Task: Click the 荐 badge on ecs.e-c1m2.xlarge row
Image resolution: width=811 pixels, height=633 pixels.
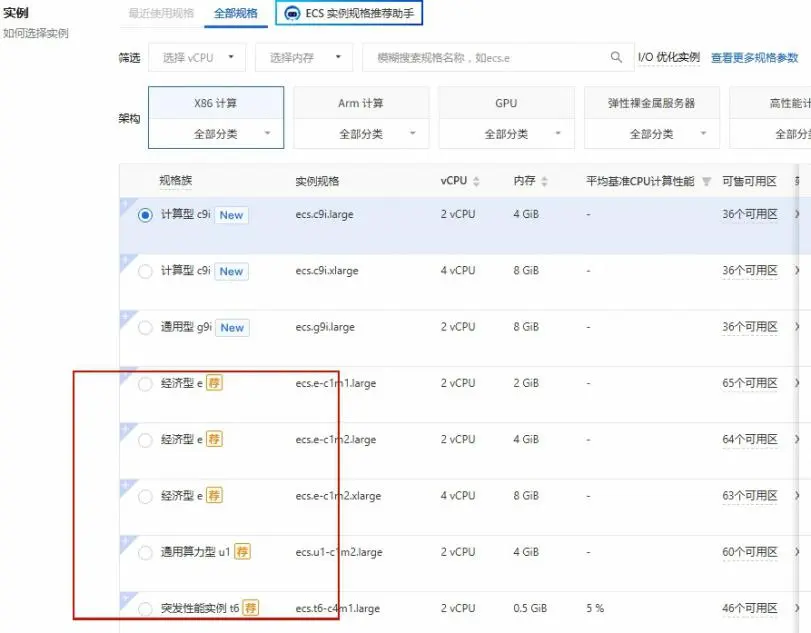Action: click(214, 495)
